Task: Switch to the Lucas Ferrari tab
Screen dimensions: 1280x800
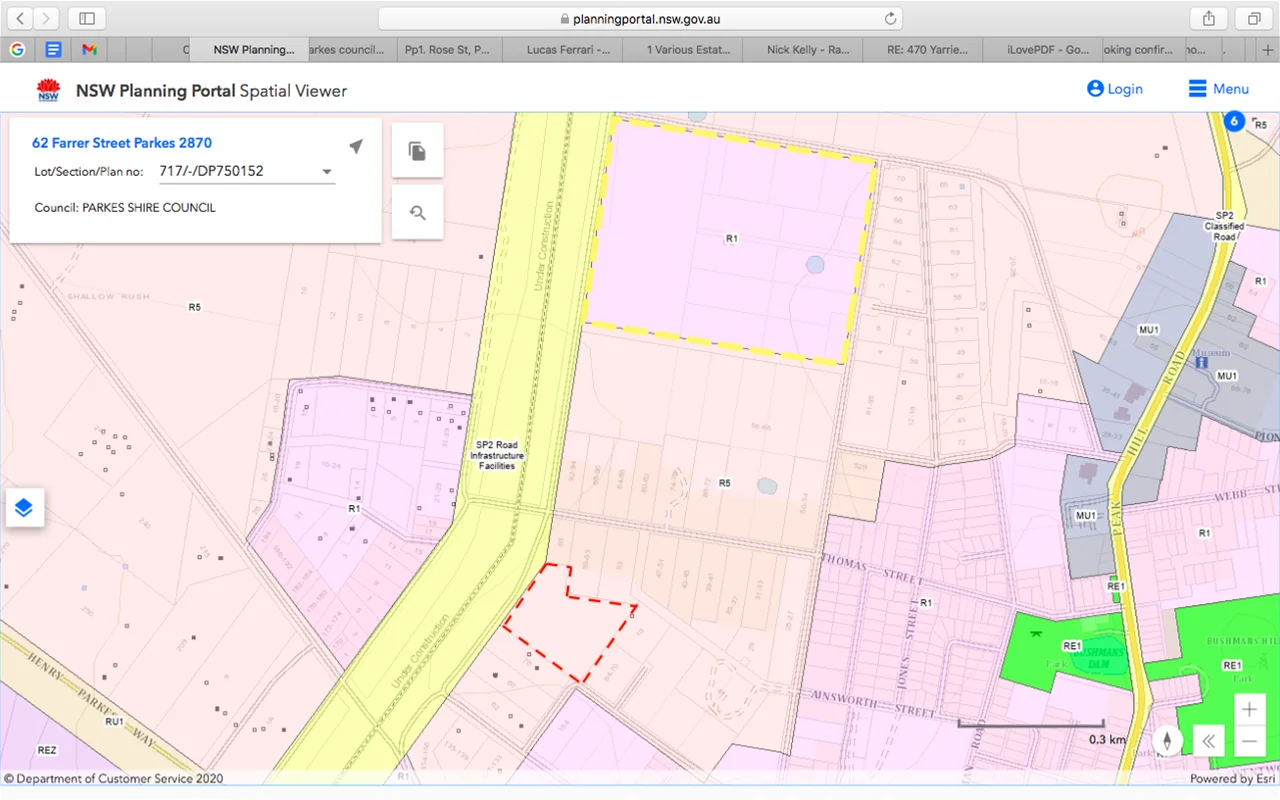Action: coord(567,49)
